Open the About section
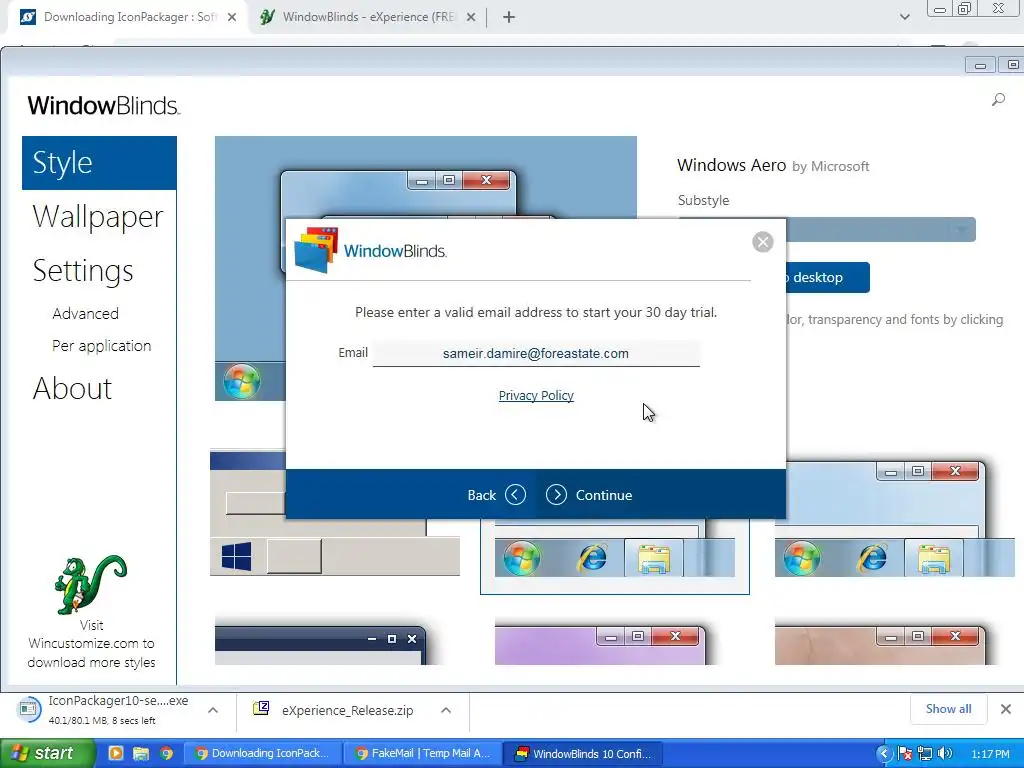The height and width of the screenshot is (768, 1024). 72,389
